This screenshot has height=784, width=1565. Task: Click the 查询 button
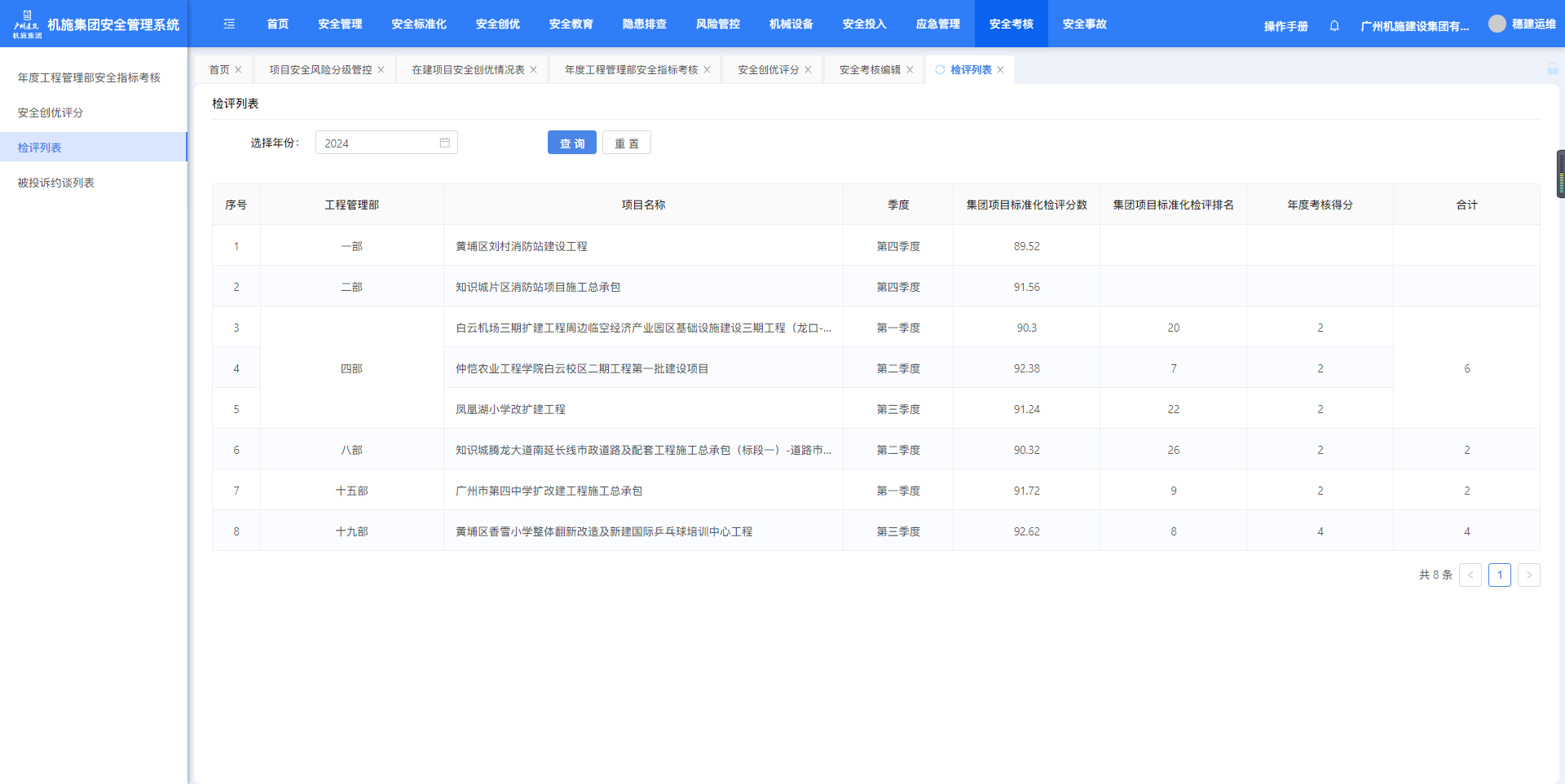pos(571,143)
